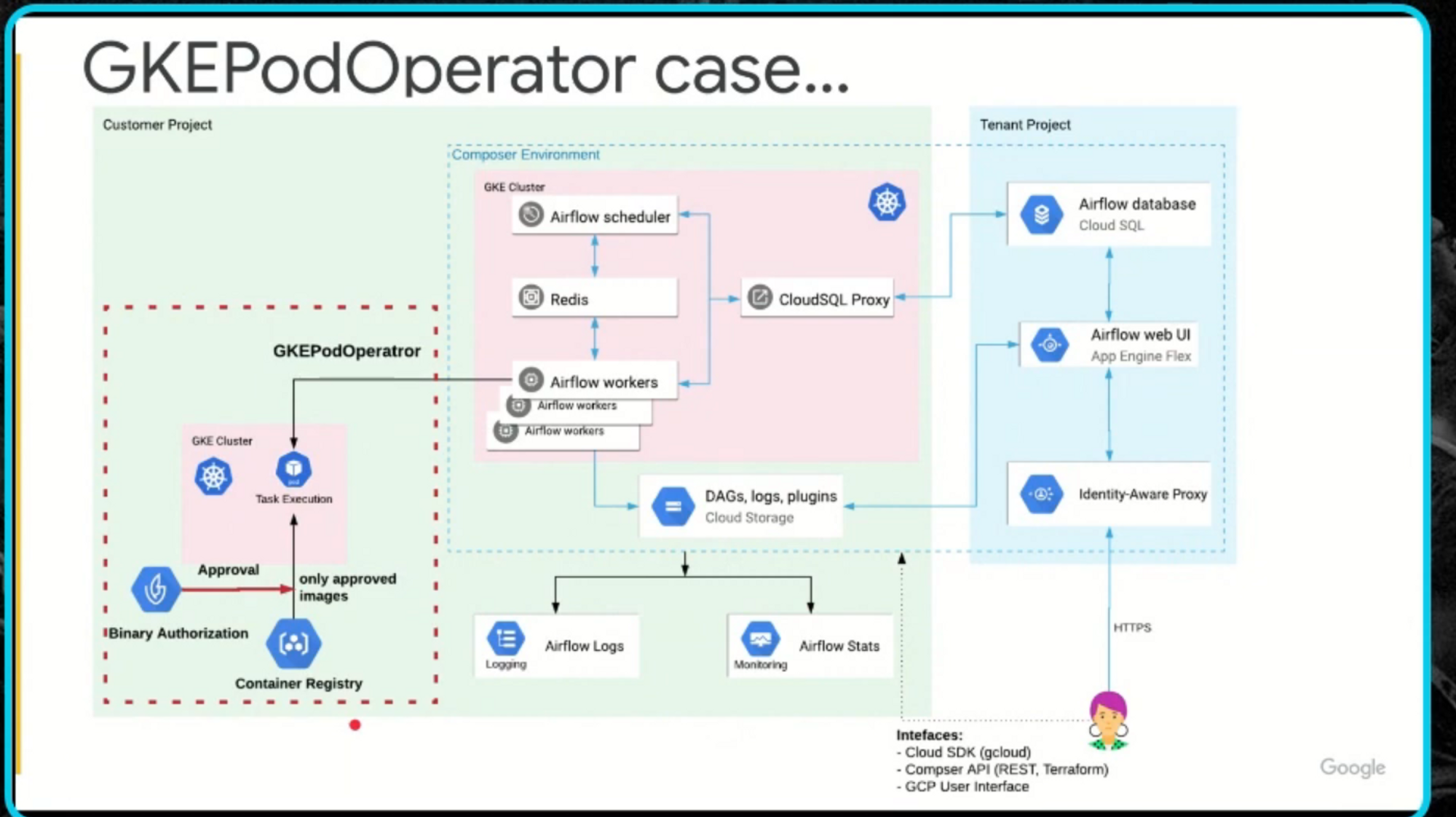Screen dimensions: 1456x817
Task: Click the red laser pointer dot
Action: [355, 725]
